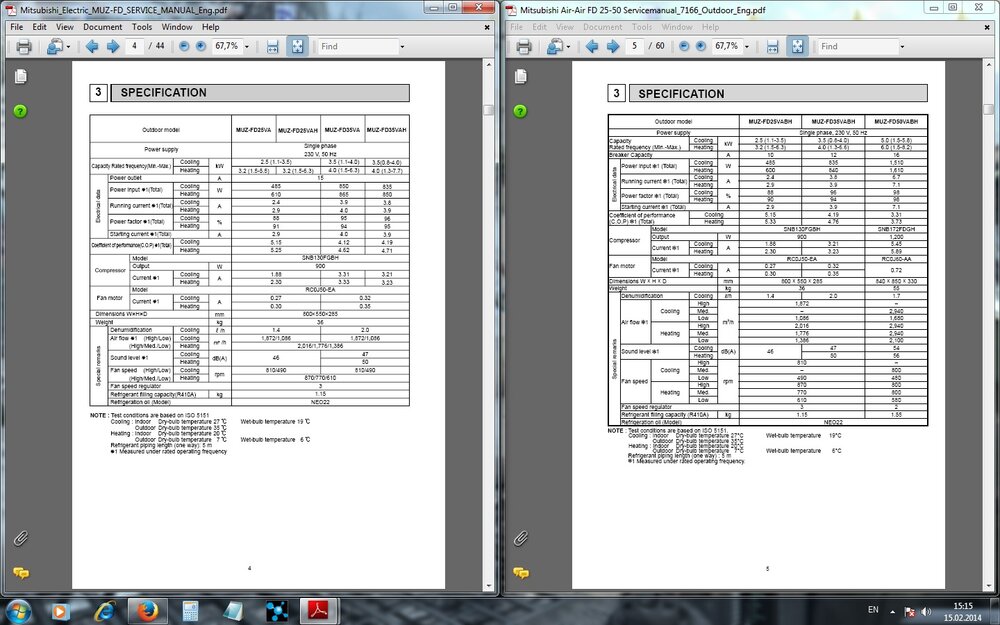The height and width of the screenshot is (625, 1000).
Task: Open zoom level dropdown in left window
Action: (247, 47)
